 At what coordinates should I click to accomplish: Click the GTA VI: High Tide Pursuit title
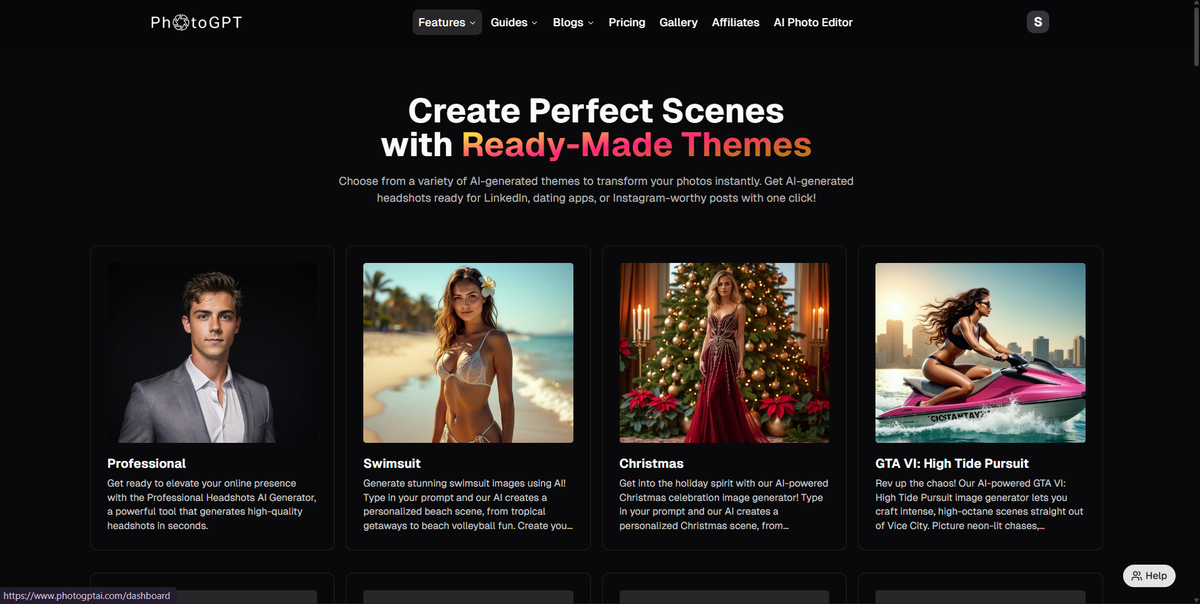951,463
